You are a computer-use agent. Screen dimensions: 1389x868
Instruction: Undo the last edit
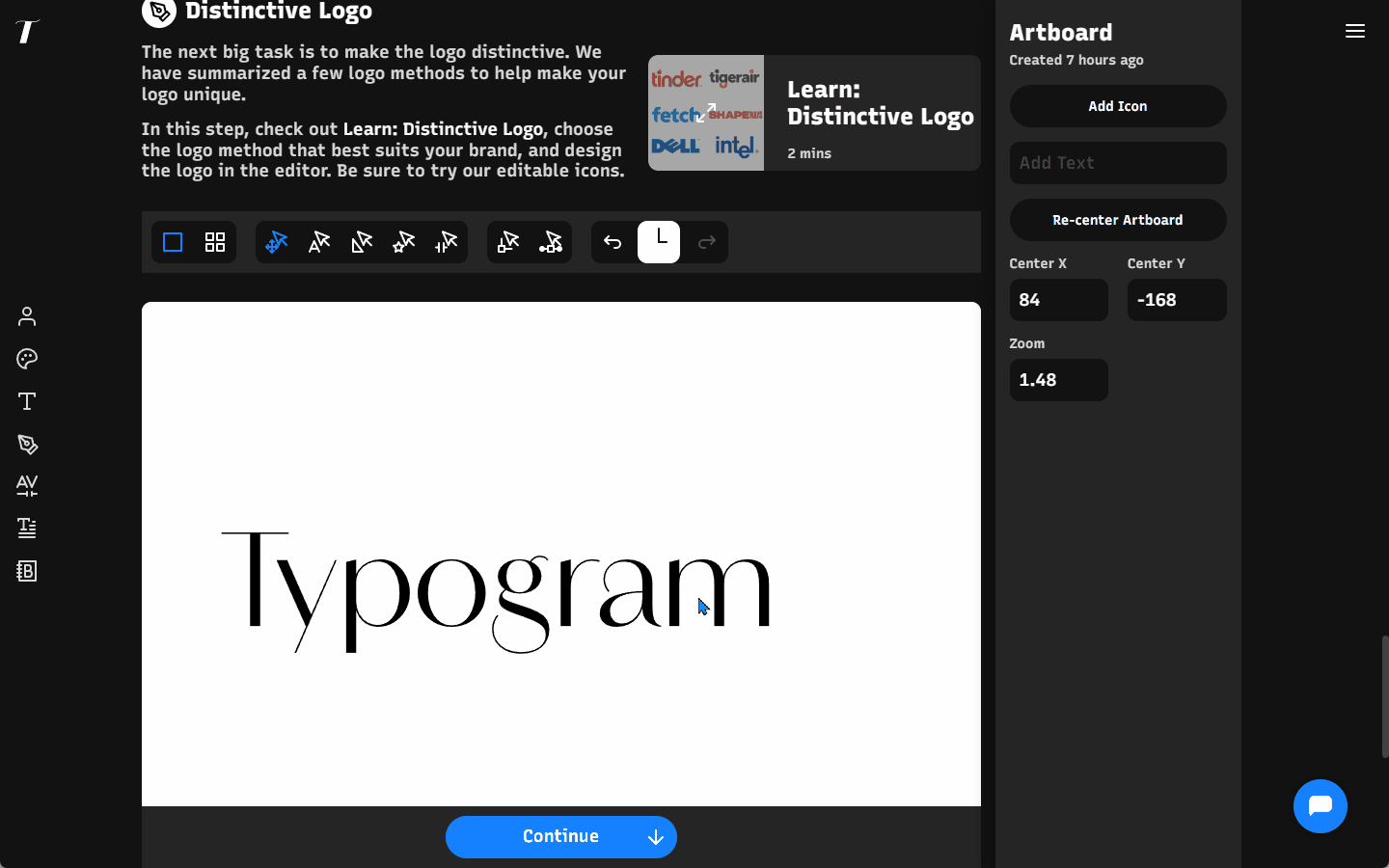(x=613, y=242)
